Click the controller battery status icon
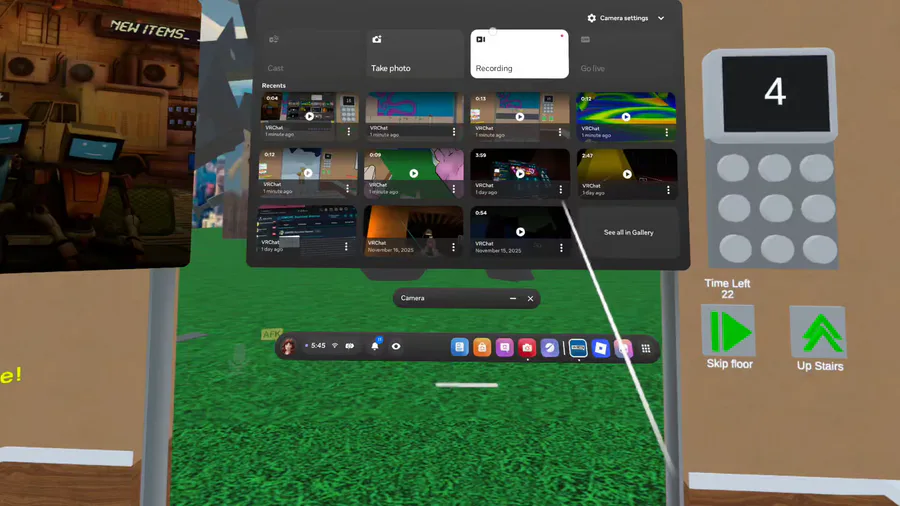 point(350,346)
